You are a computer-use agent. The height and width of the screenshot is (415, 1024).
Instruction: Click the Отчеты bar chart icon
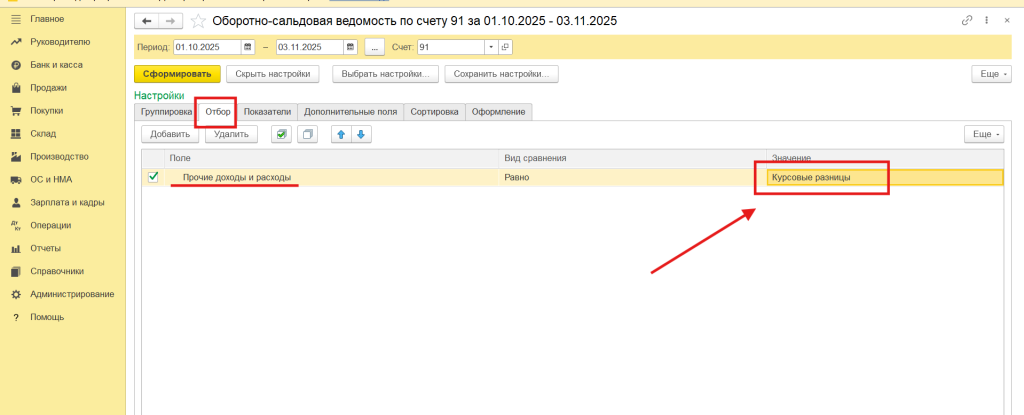(x=16, y=248)
